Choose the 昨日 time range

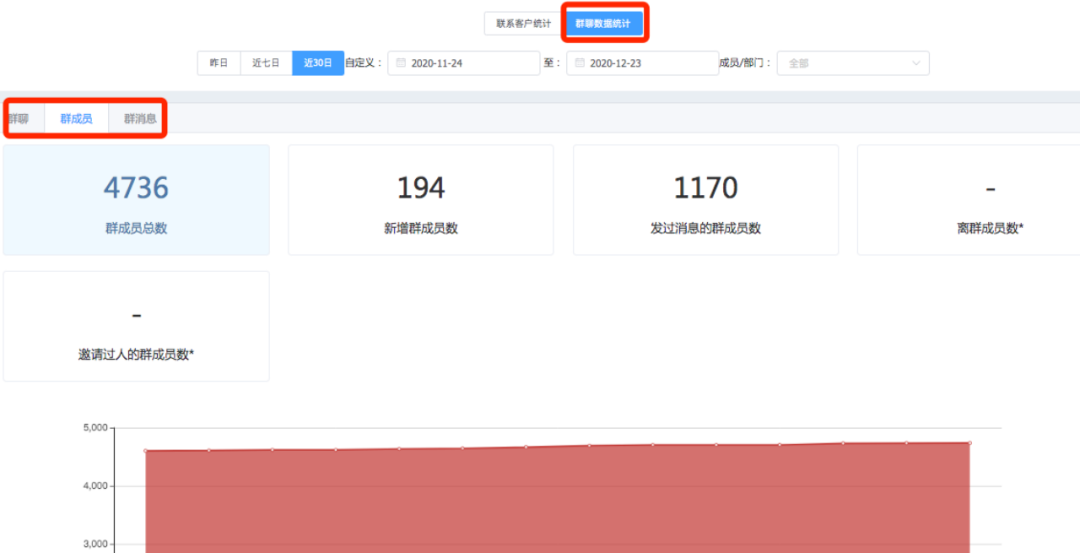click(218, 63)
